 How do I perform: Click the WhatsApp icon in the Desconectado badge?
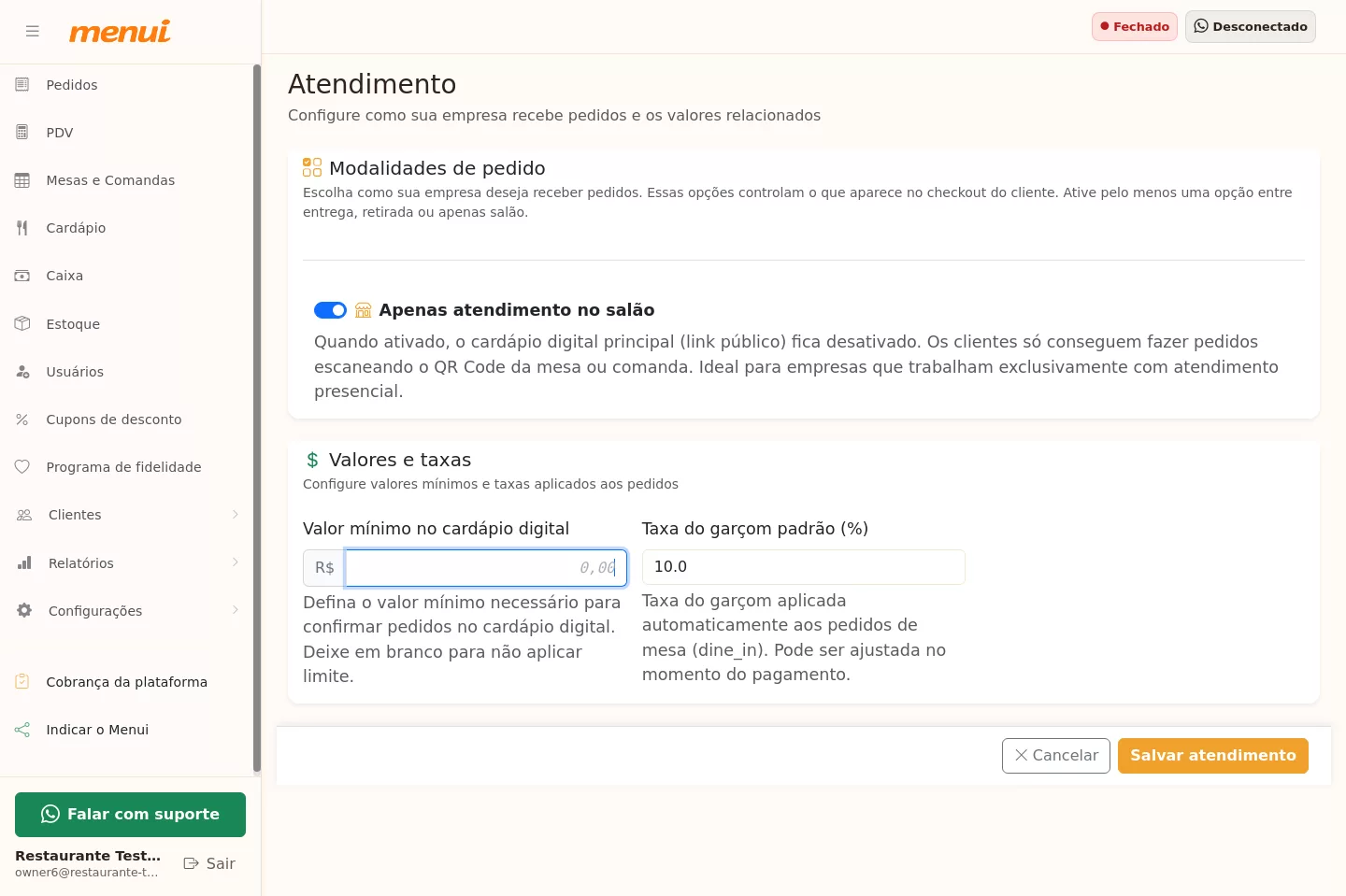[x=1201, y=26]
